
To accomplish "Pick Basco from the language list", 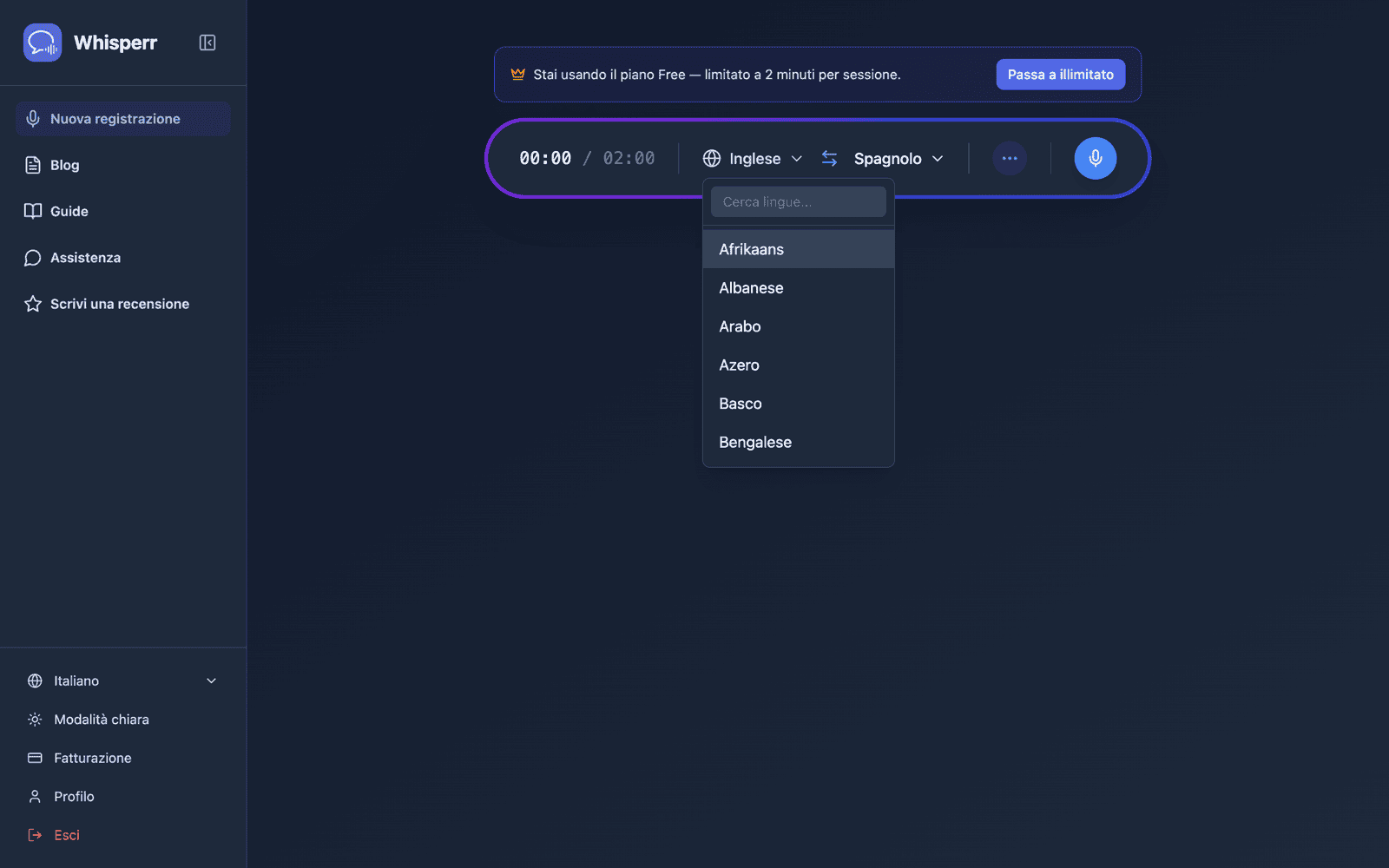I will pos(799,404).
